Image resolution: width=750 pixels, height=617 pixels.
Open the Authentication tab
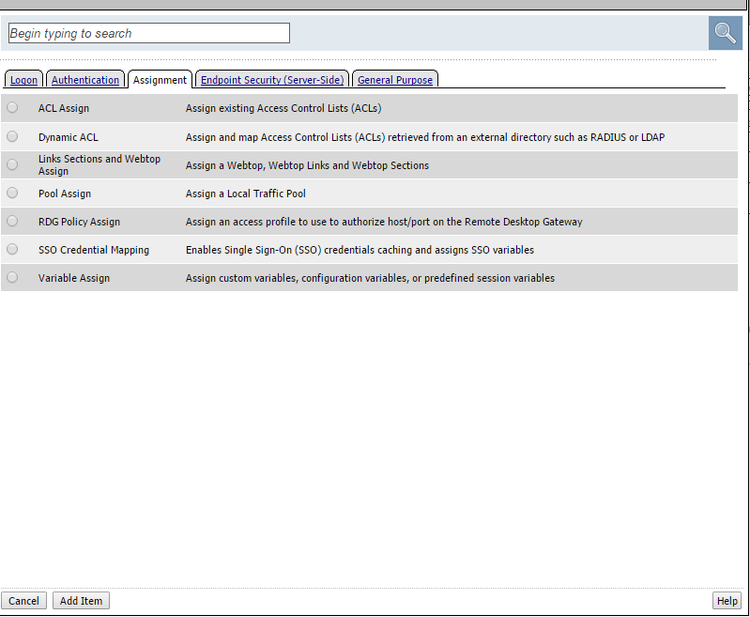(86, 80)
